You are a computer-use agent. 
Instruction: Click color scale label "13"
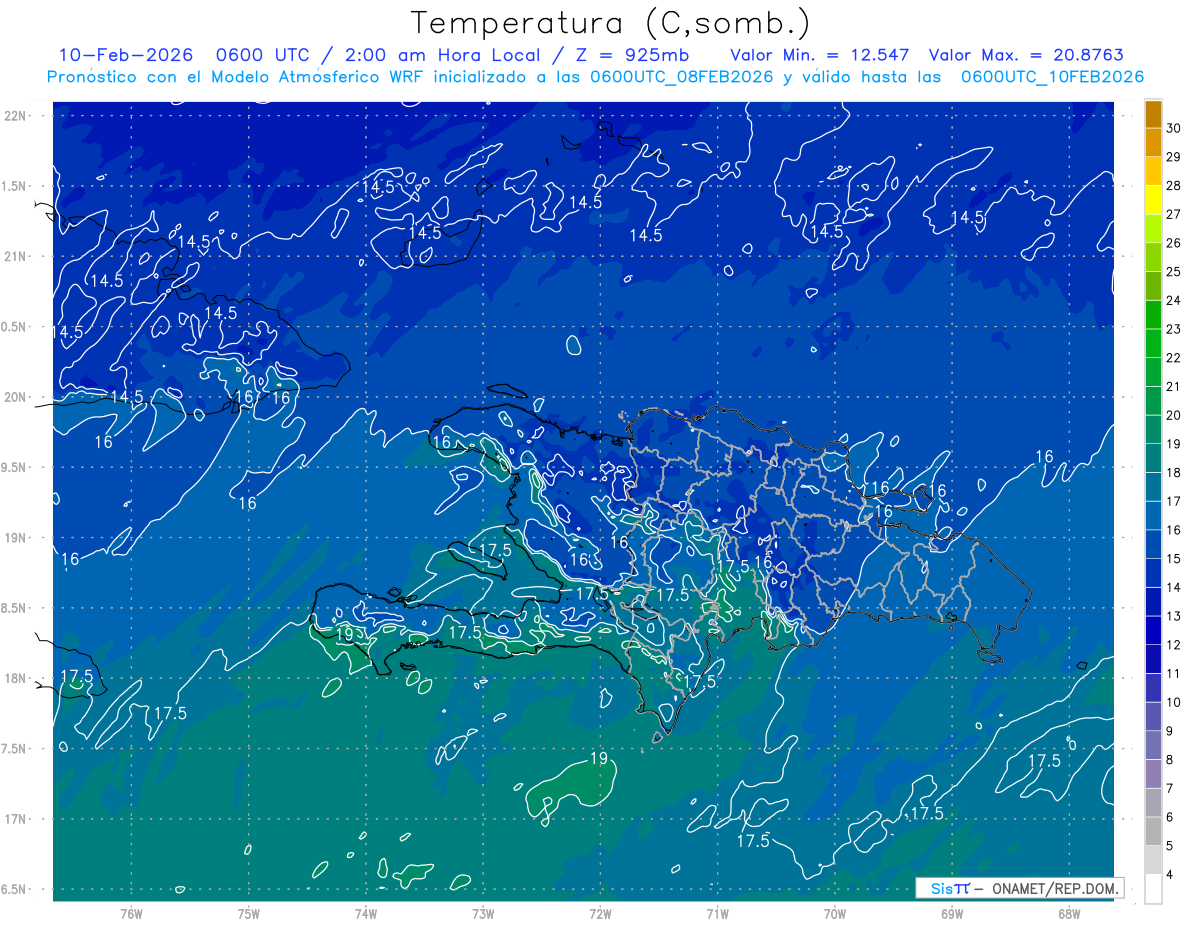point(1174,617)
